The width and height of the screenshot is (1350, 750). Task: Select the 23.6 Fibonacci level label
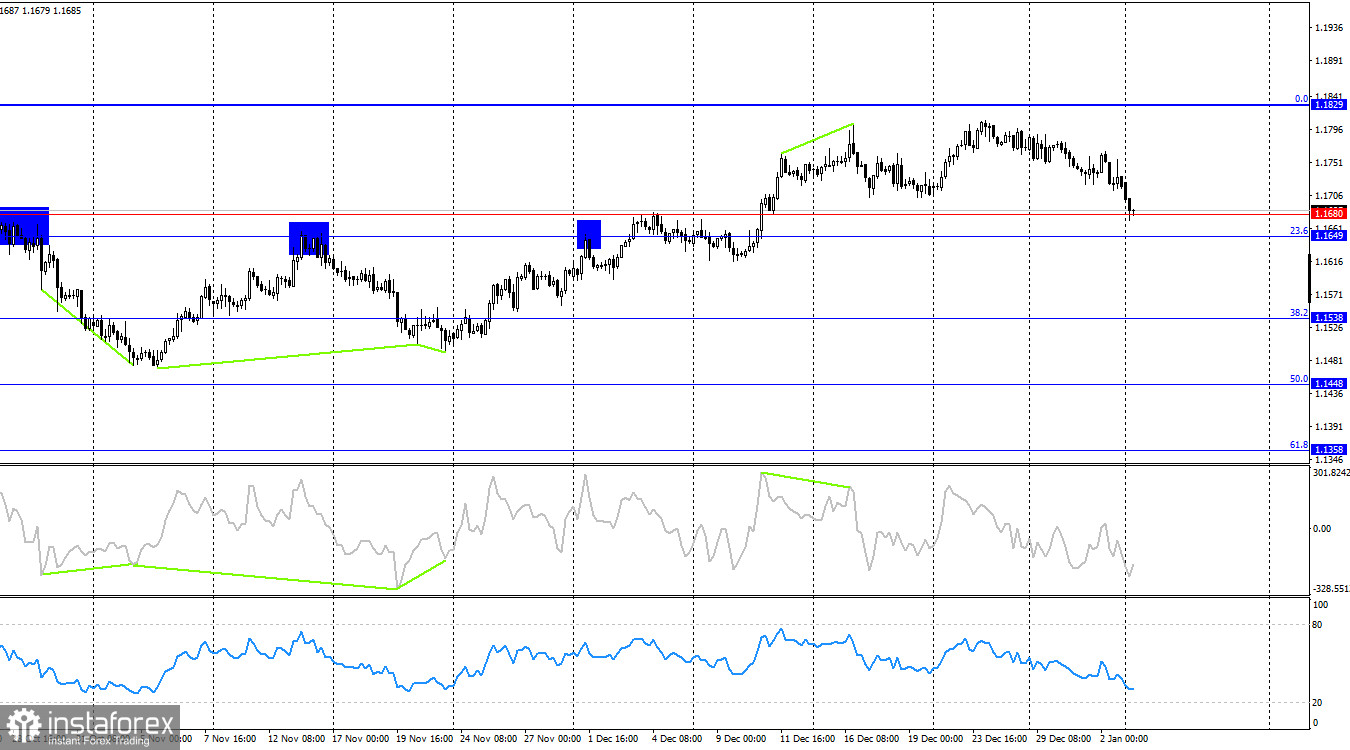tap(1298, 229)
